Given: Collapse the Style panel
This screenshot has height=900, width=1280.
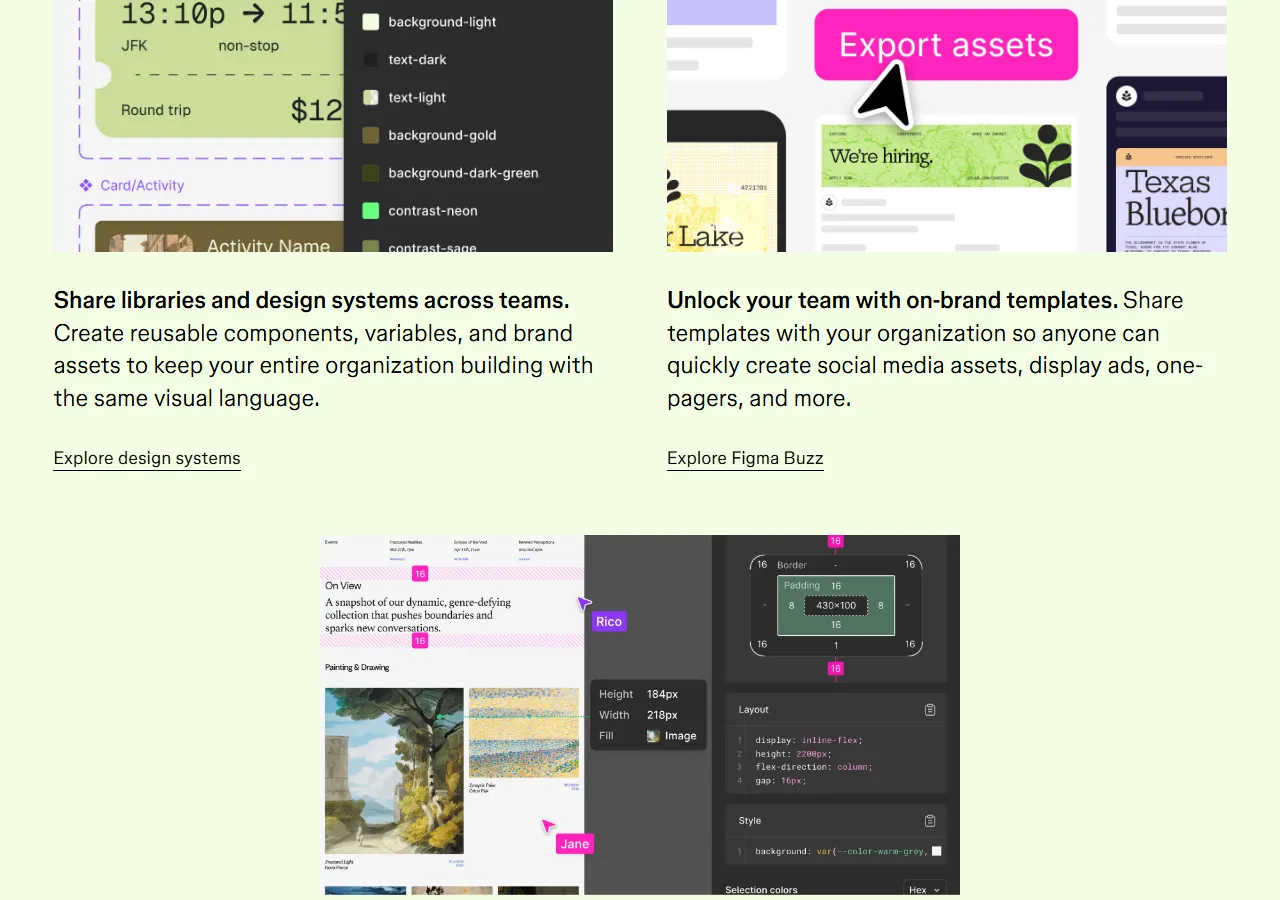Looking at the screenshot, I should [x=749, y=820].
